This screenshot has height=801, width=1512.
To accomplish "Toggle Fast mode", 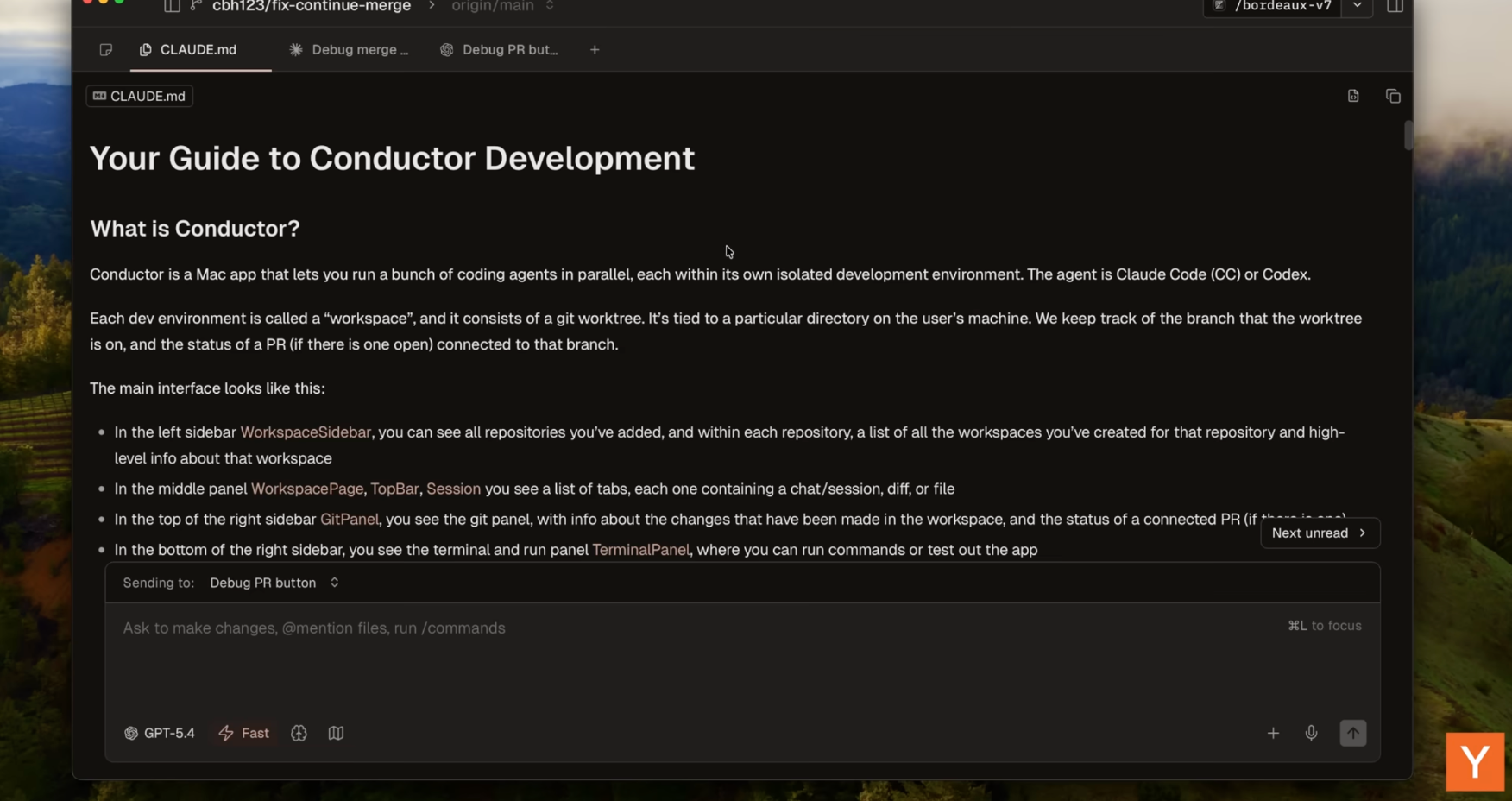I will click(x=244, y=733).
